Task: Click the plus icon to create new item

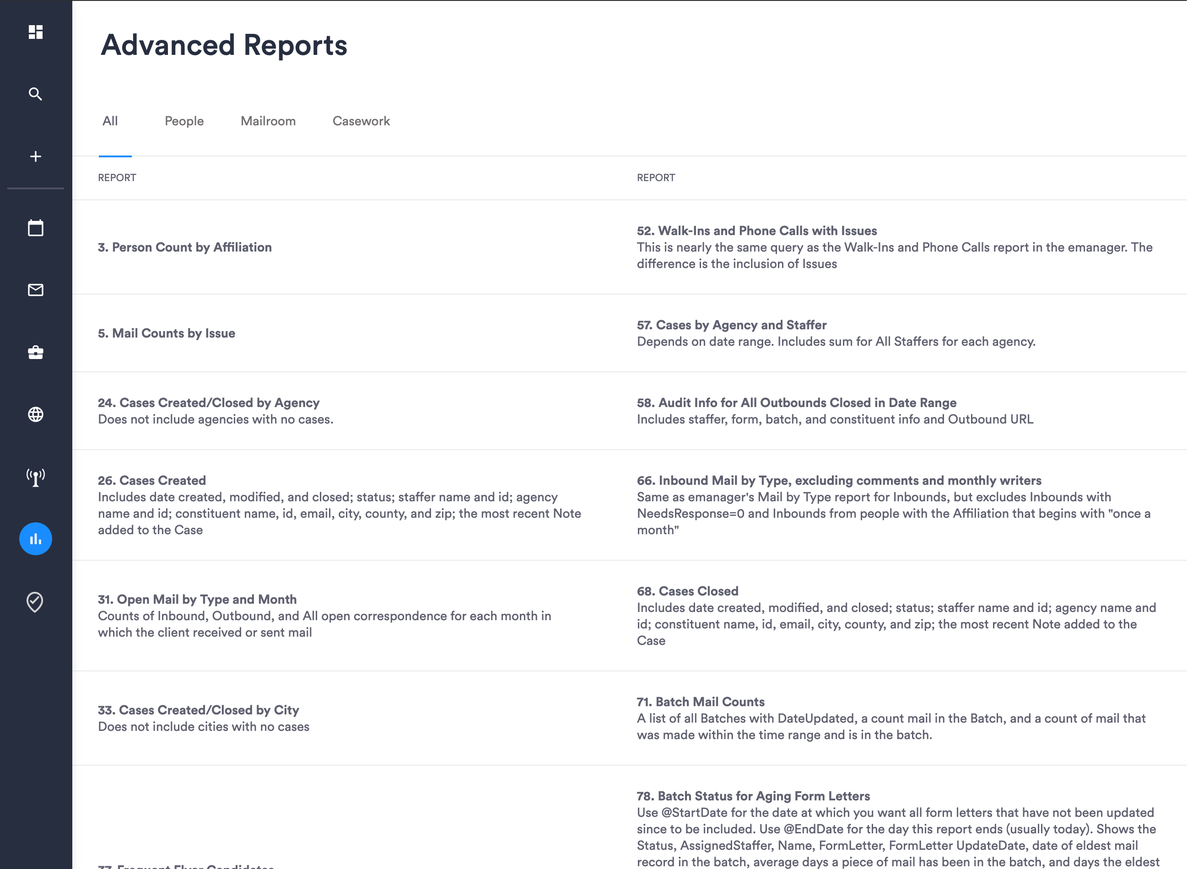Action: coord(35,156)
